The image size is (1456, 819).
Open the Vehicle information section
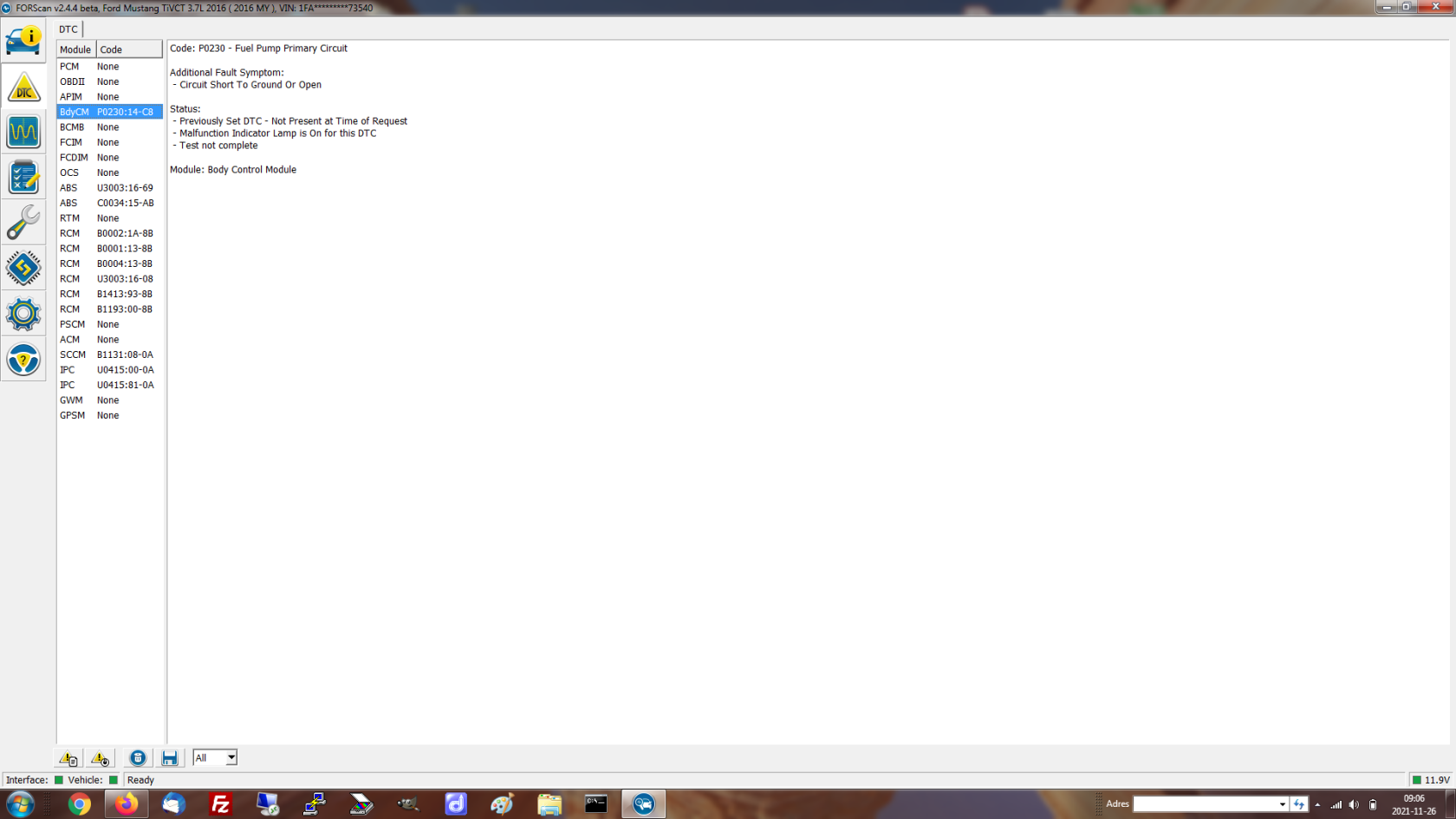point(23,40)
